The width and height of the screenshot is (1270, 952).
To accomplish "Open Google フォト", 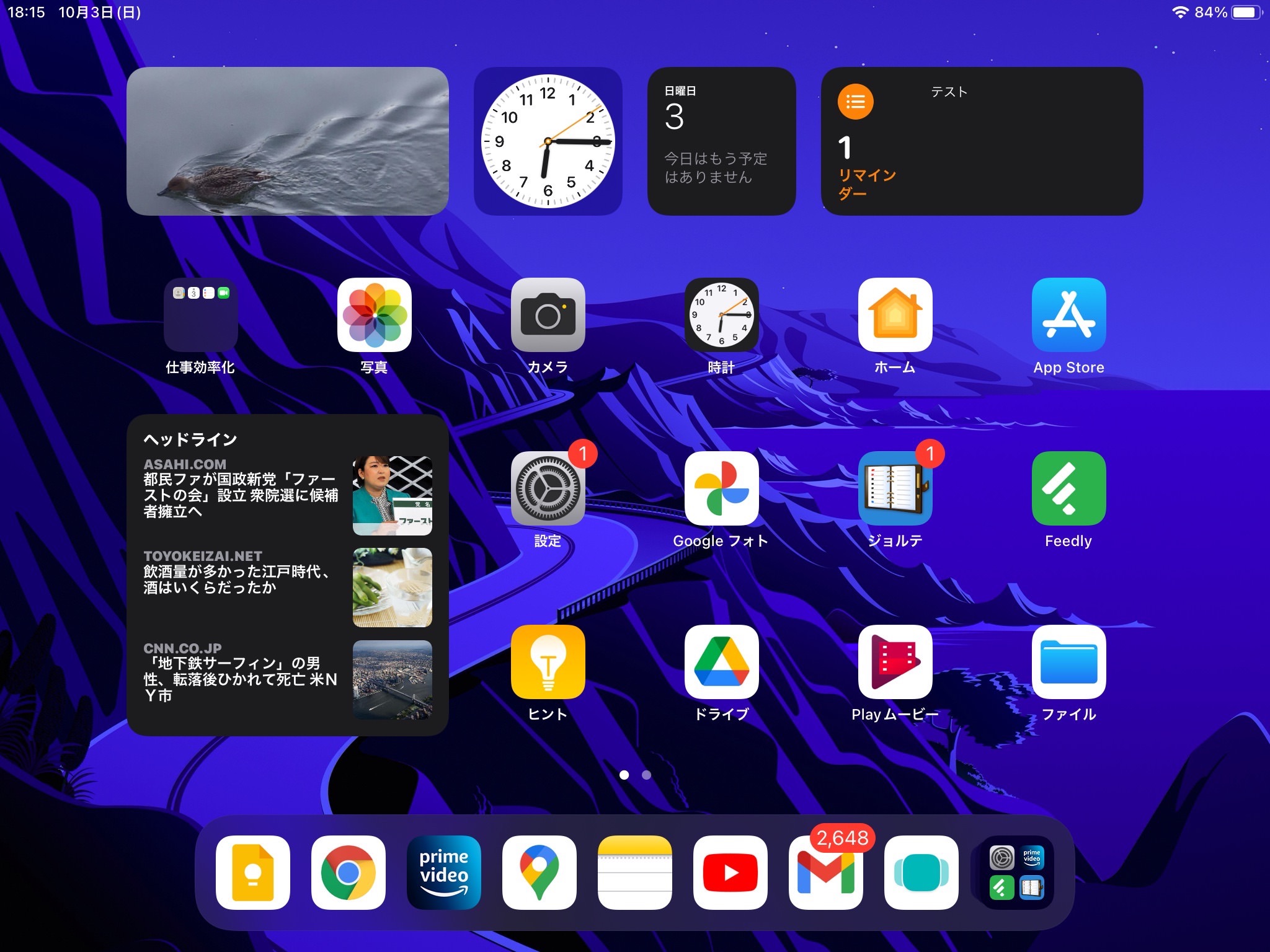I will tap(721, 488).
